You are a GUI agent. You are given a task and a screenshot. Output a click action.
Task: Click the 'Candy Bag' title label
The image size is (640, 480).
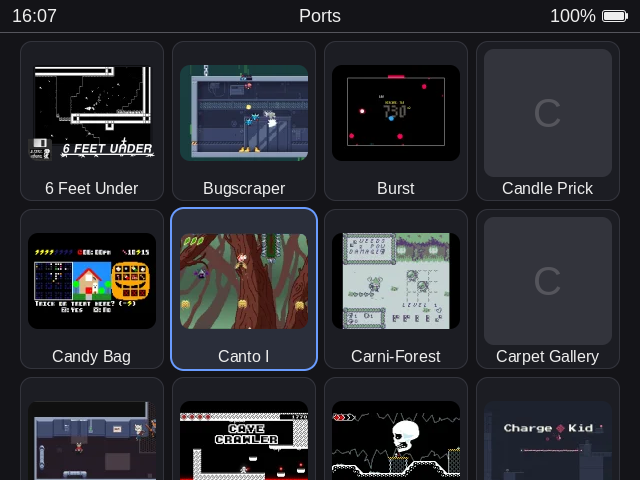click(x=92, y=356)
